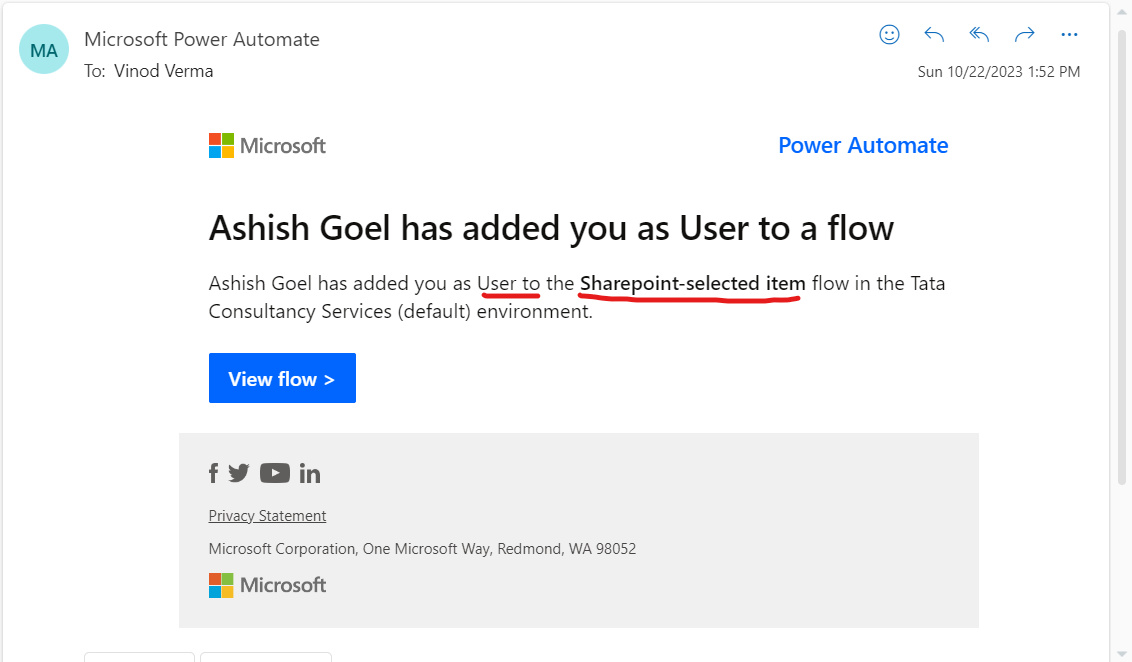Screen dimensions: 1132x662
Task: Open the Privacy Statement link
Action: point(267,516)
